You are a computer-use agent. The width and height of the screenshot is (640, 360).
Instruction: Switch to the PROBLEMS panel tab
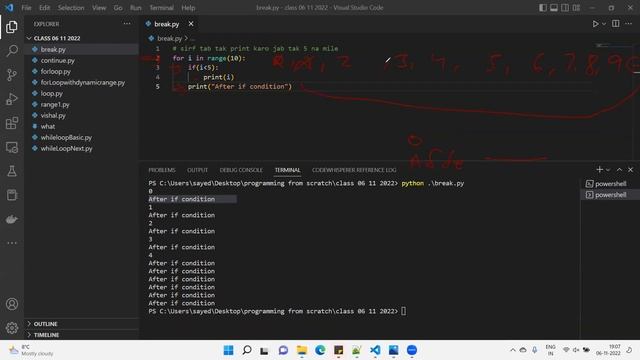162,170
